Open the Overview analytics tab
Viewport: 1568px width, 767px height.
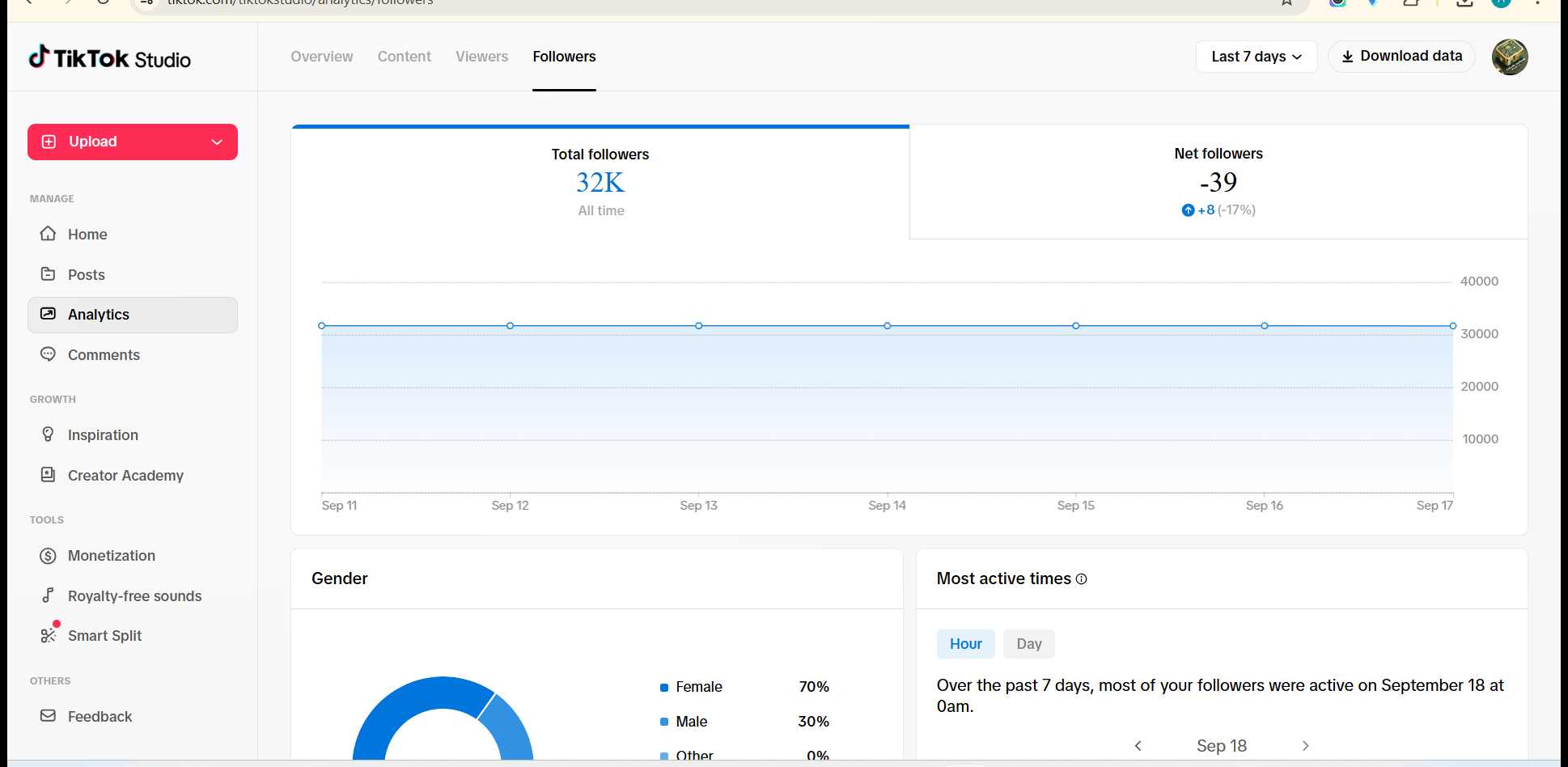click(322, 57)
